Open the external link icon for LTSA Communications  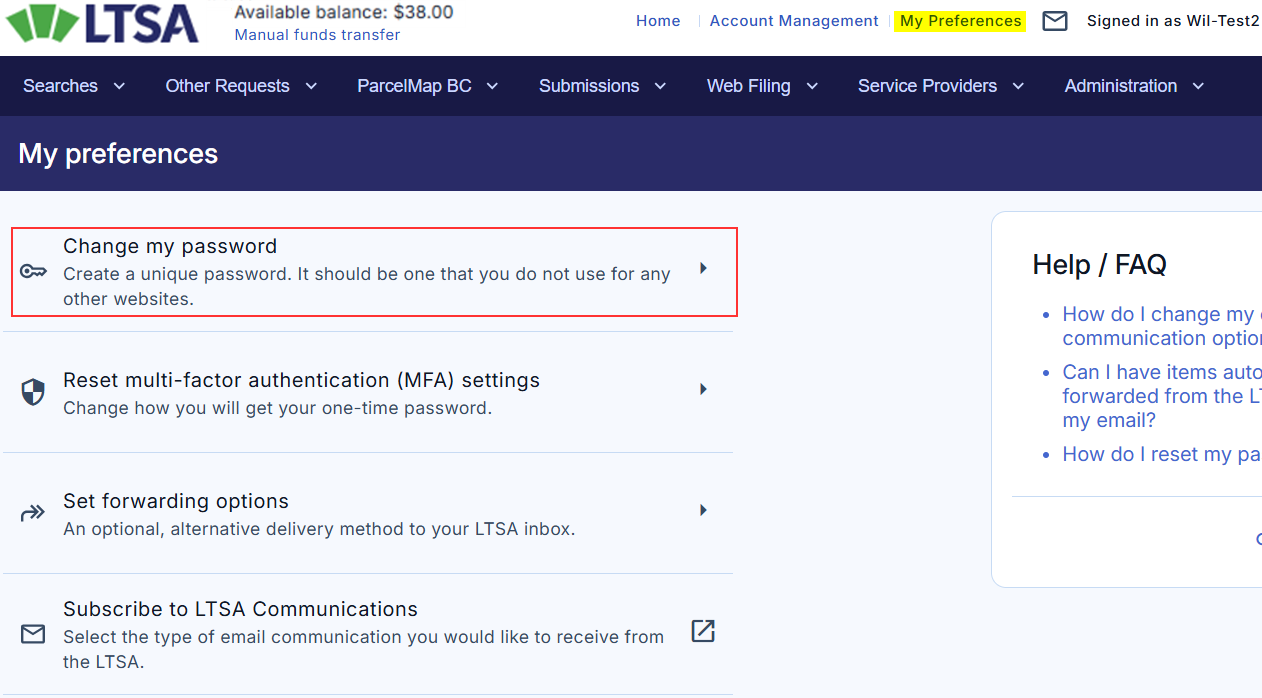(703, 631)
